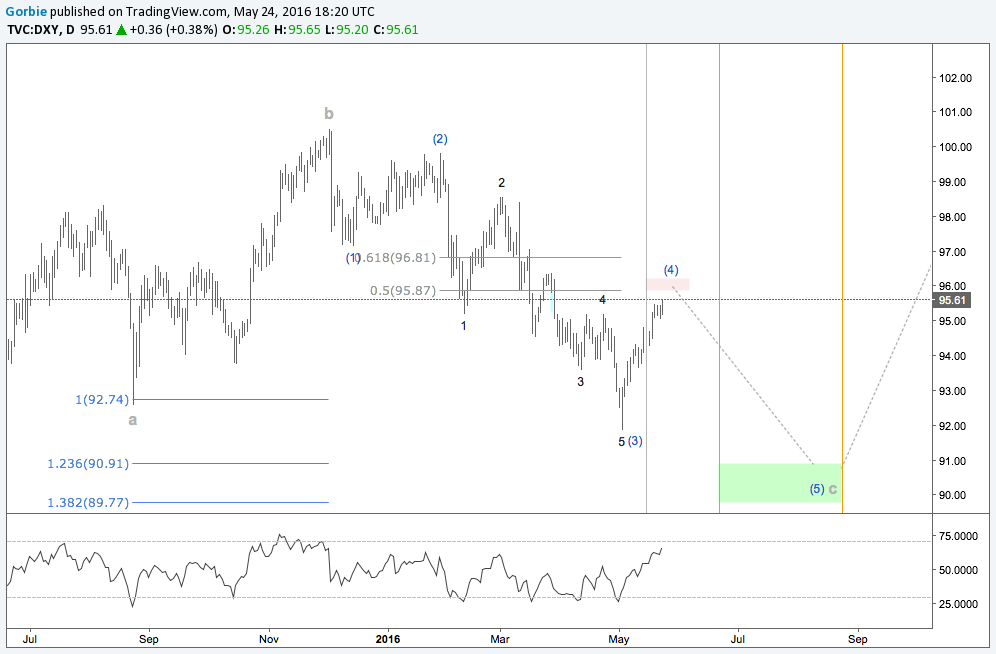Select the open value O:95.26
996x654 pixels.
246,30
